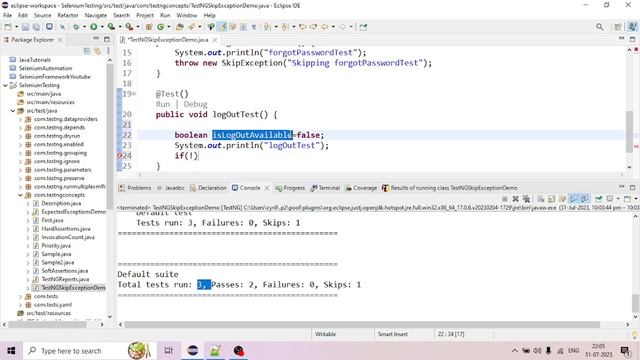
Task: Open the Run button dropdown arrow
Action: [x=102, y=27]
